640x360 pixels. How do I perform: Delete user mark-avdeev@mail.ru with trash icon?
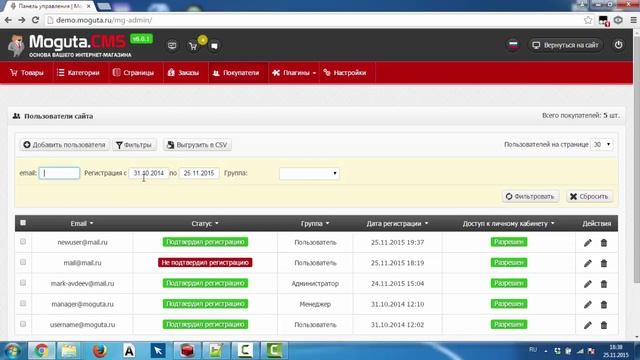604,284
